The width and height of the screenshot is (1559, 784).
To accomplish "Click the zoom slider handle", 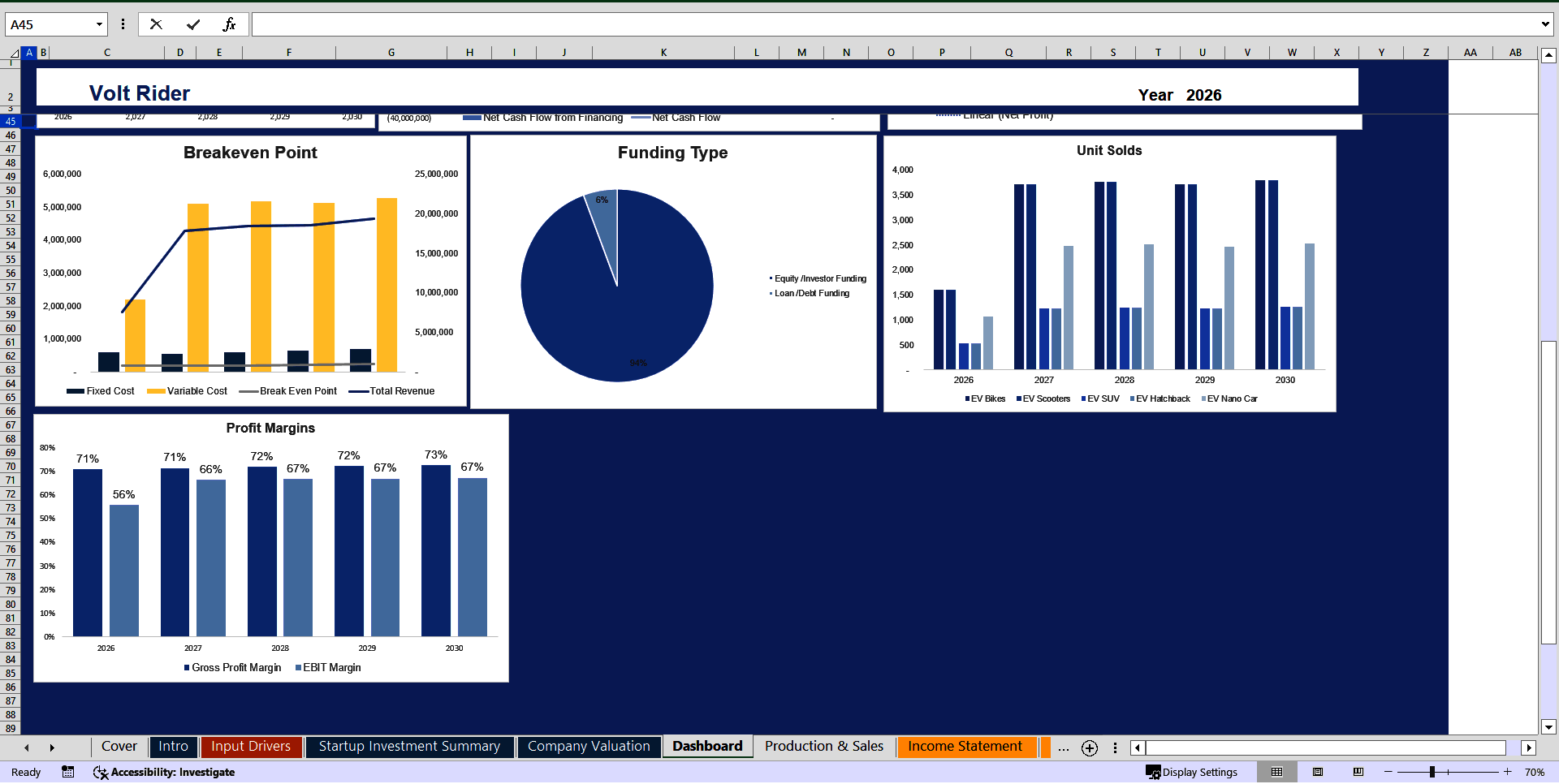I will (x=1432, y=772).
